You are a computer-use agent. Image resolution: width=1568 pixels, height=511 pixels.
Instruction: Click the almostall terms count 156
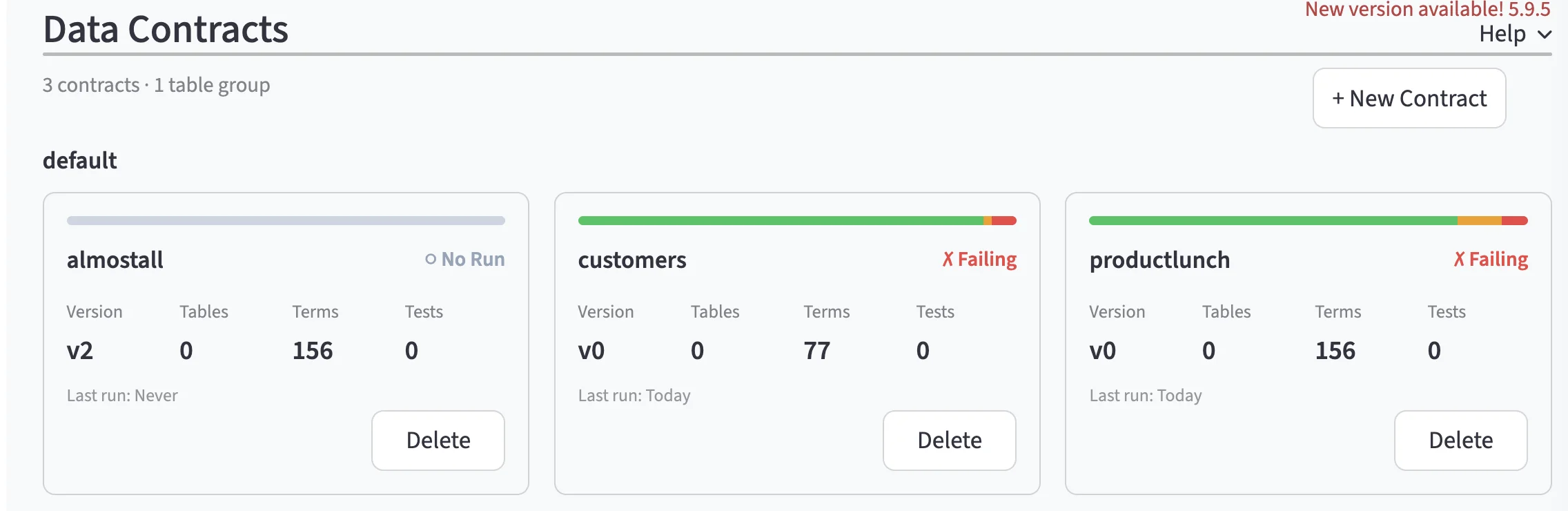point(313,351)
